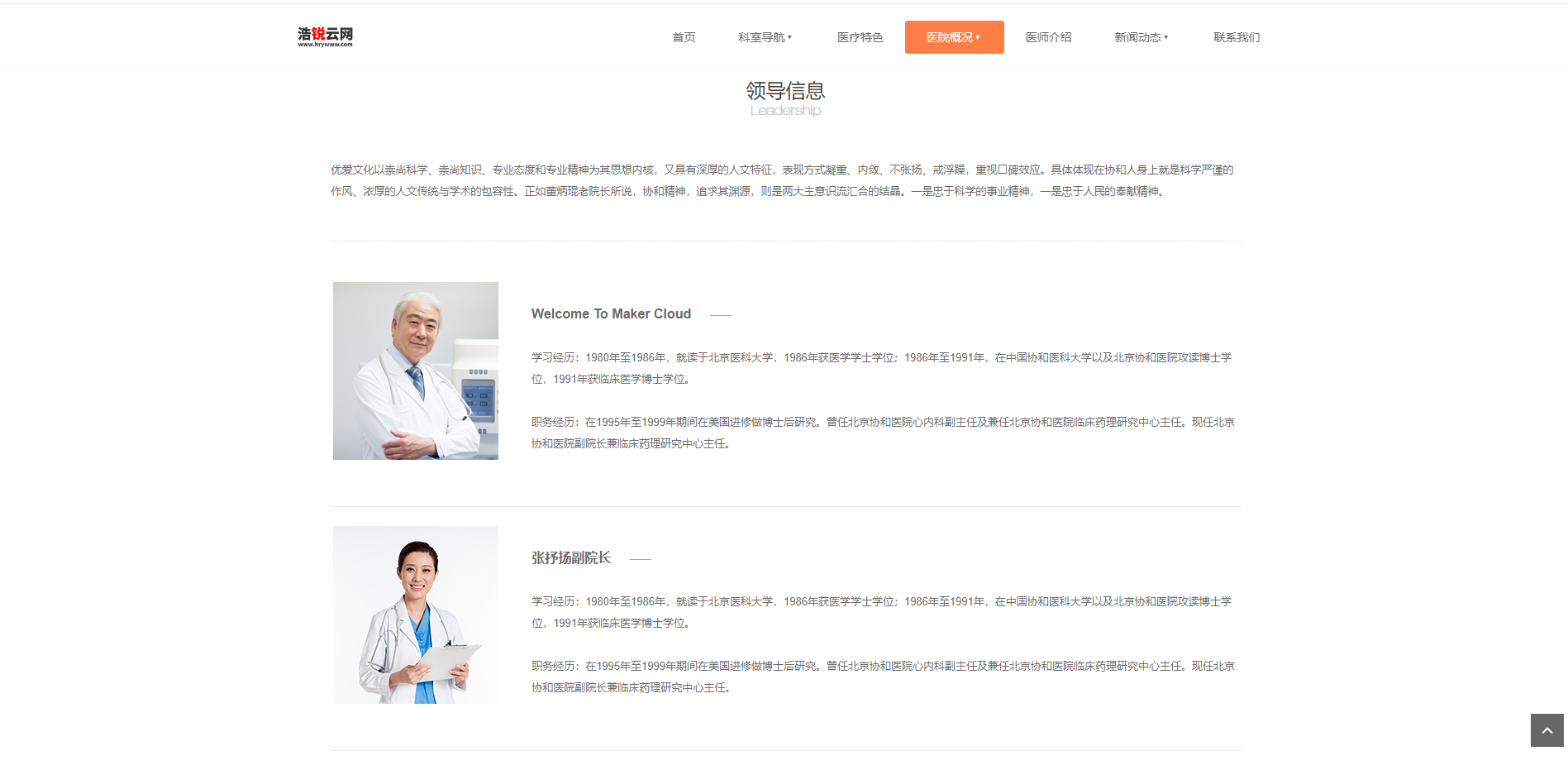
Task: Click the 张抒扬副院长 heading
Action: [571, 558]
